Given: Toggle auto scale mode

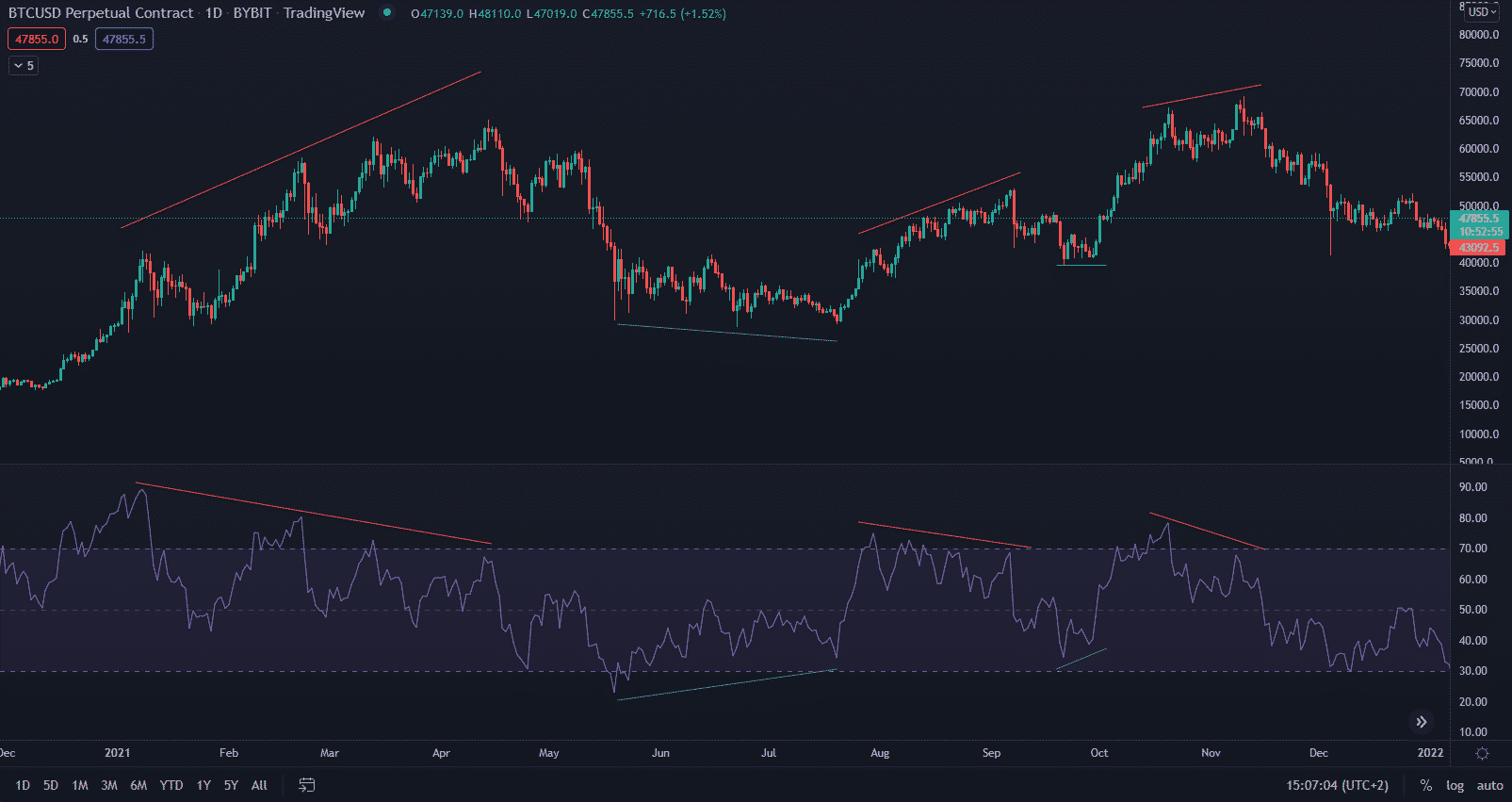Looking at the screenshot, I should [x=1489, y=785].
